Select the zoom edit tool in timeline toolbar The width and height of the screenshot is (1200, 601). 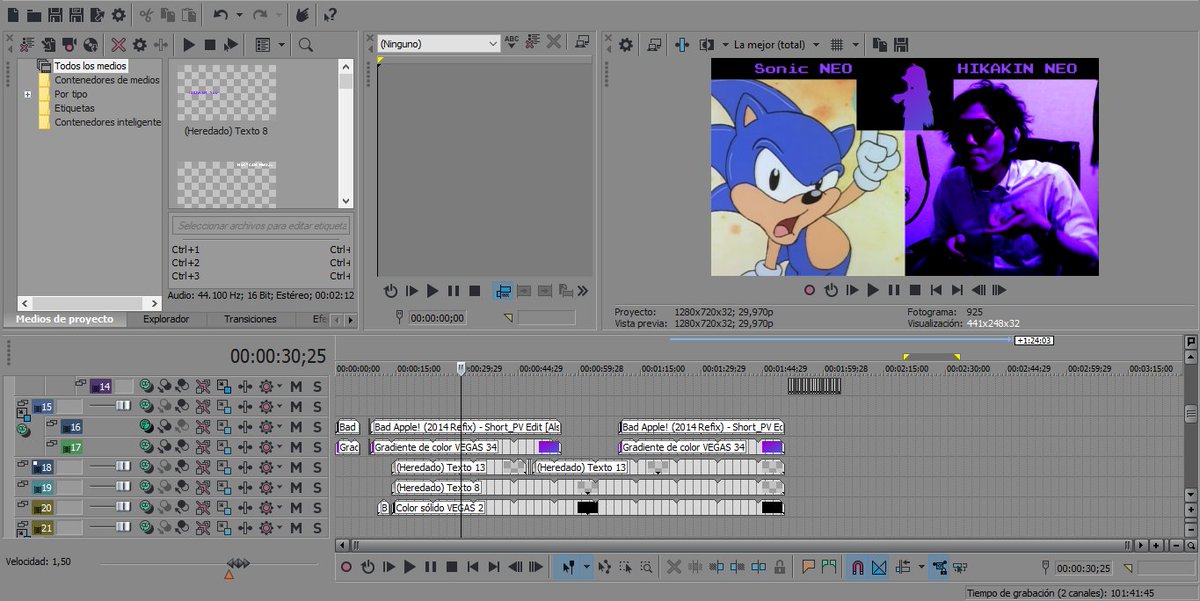[x=646, y=567]
